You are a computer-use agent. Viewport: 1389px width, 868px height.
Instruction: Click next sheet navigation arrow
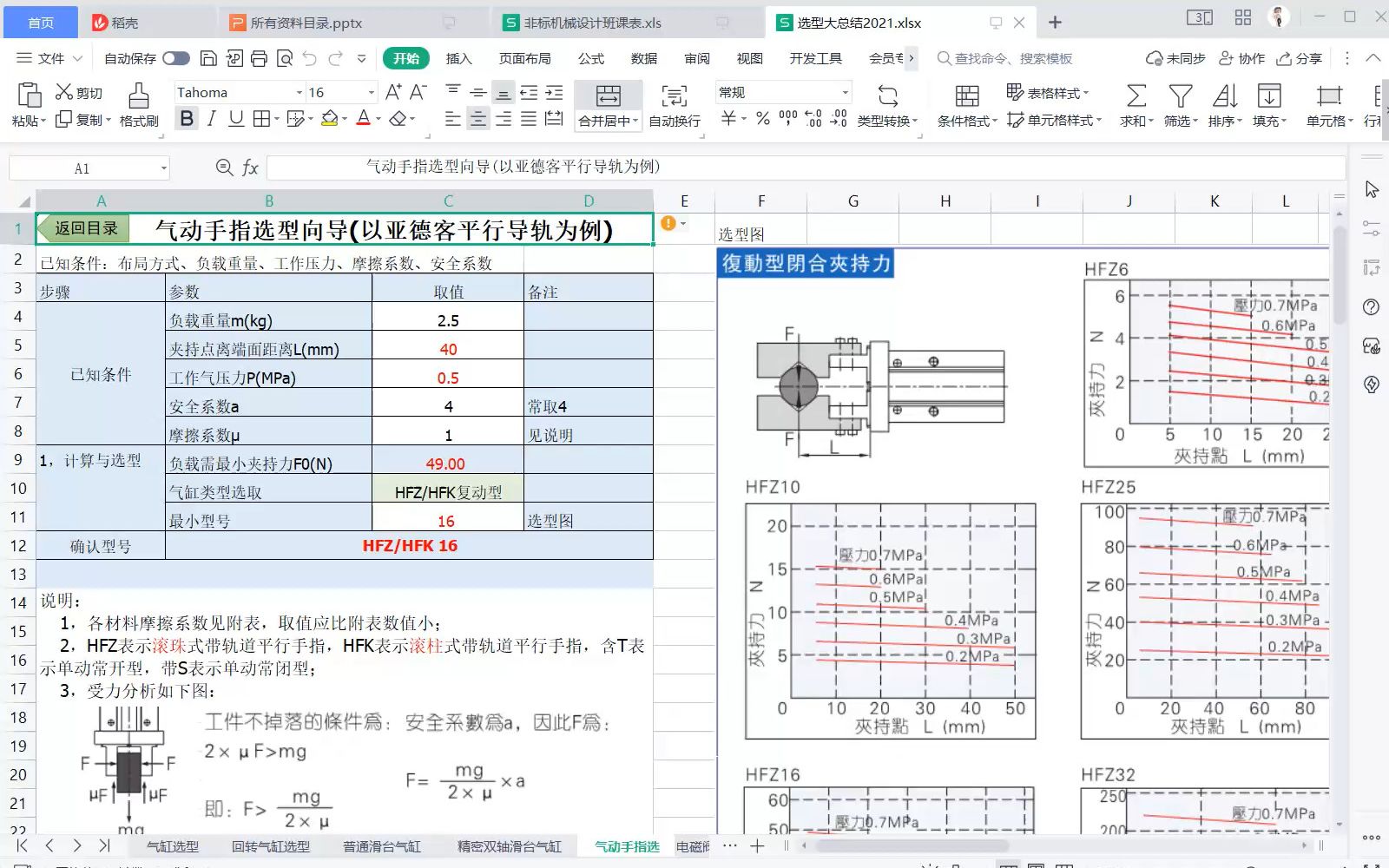point(77,845)
